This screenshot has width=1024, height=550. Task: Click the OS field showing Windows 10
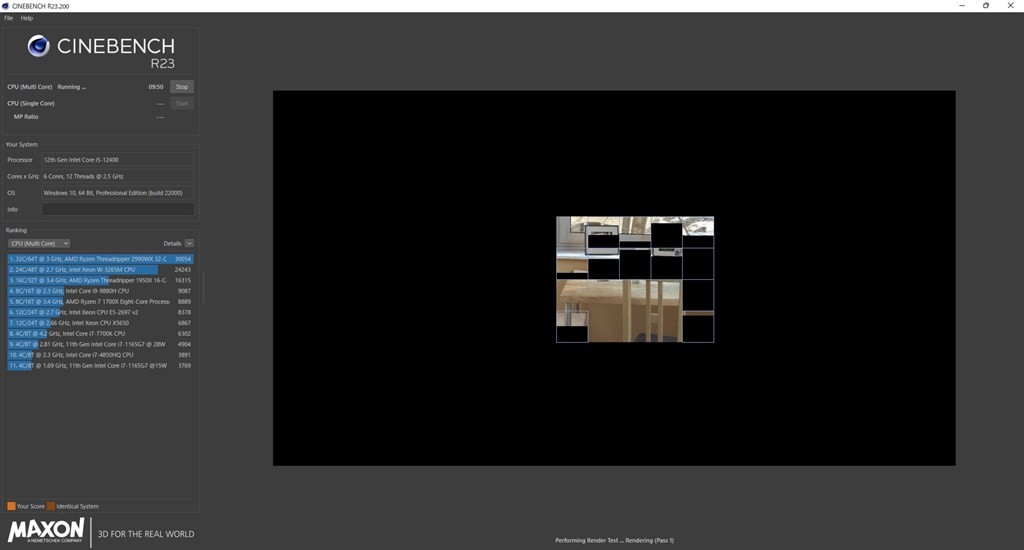tap(118, 193)
